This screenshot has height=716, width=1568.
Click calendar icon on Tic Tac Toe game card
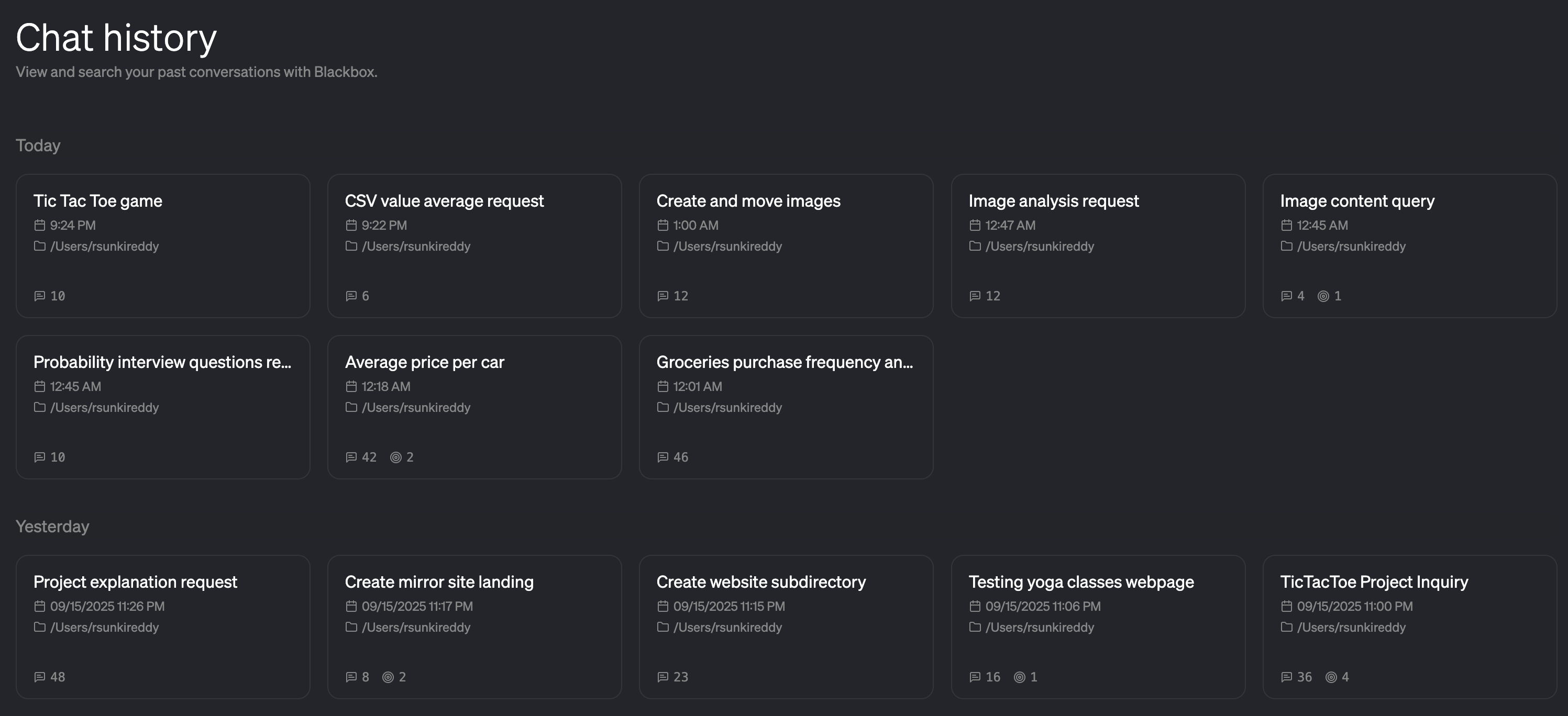40,225
